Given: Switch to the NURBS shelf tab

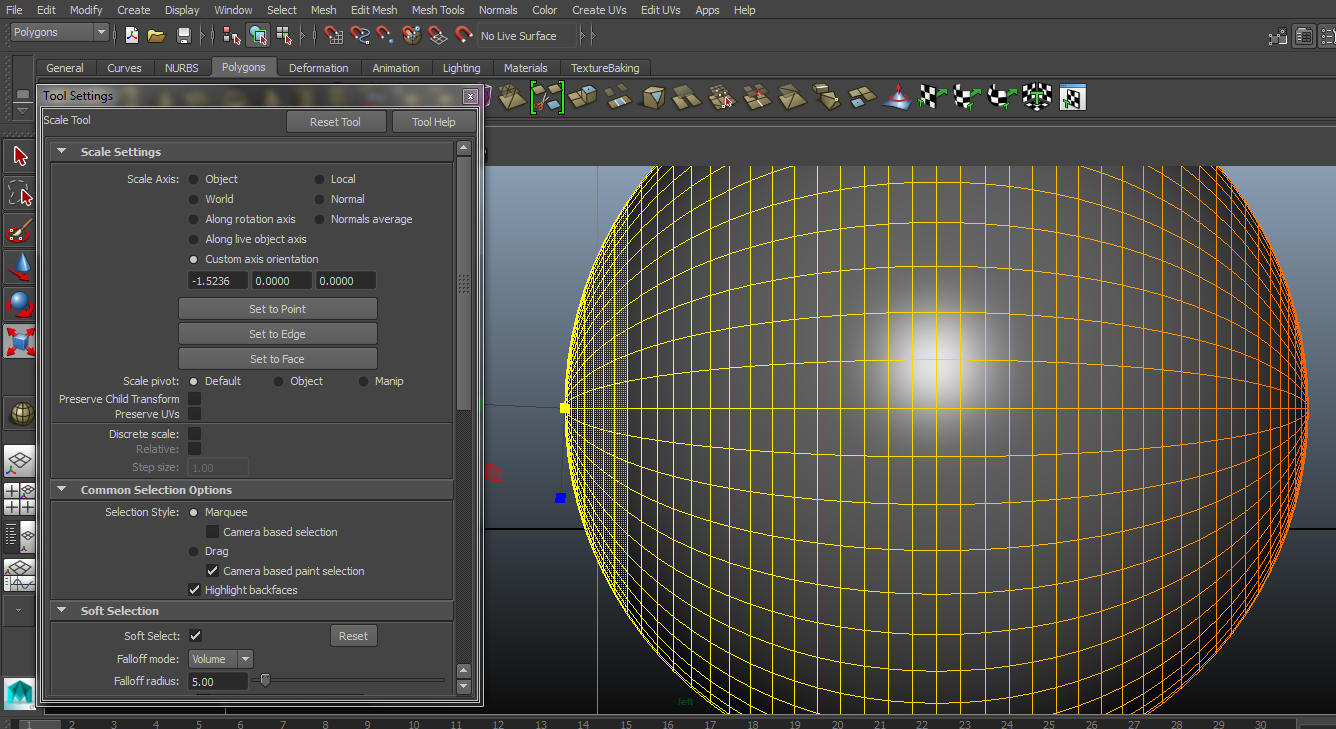Looking at the screenshot, I should [x=183, y=68].
